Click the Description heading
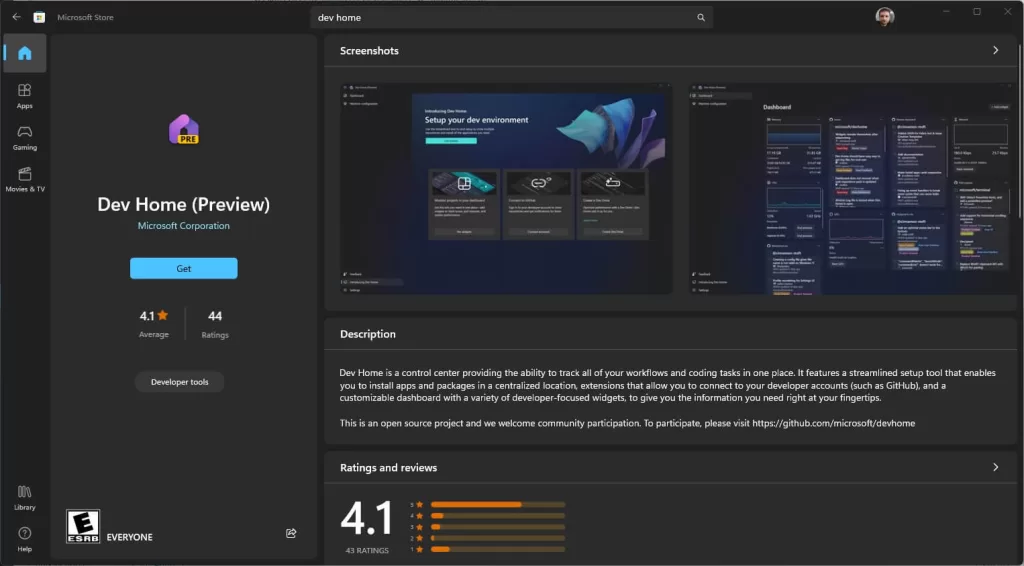1024x566 pixels. pos(368,334)
